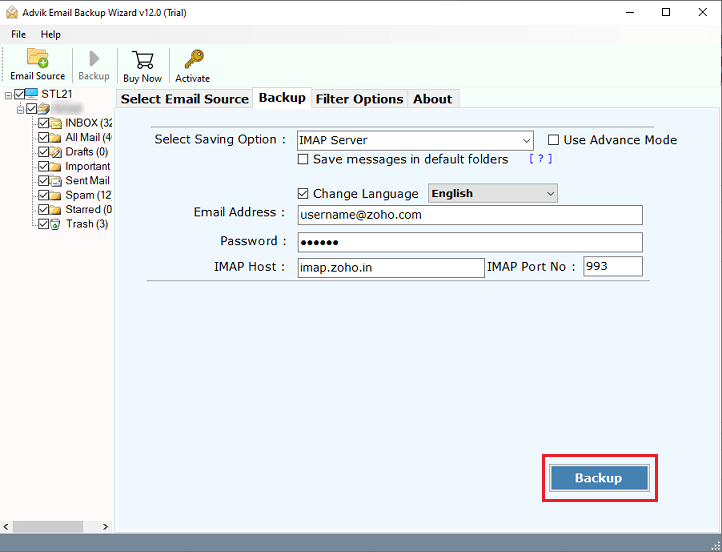Check Save messages in default folders
The width and height of the screenshot is (722, 552).
point(303,159)
